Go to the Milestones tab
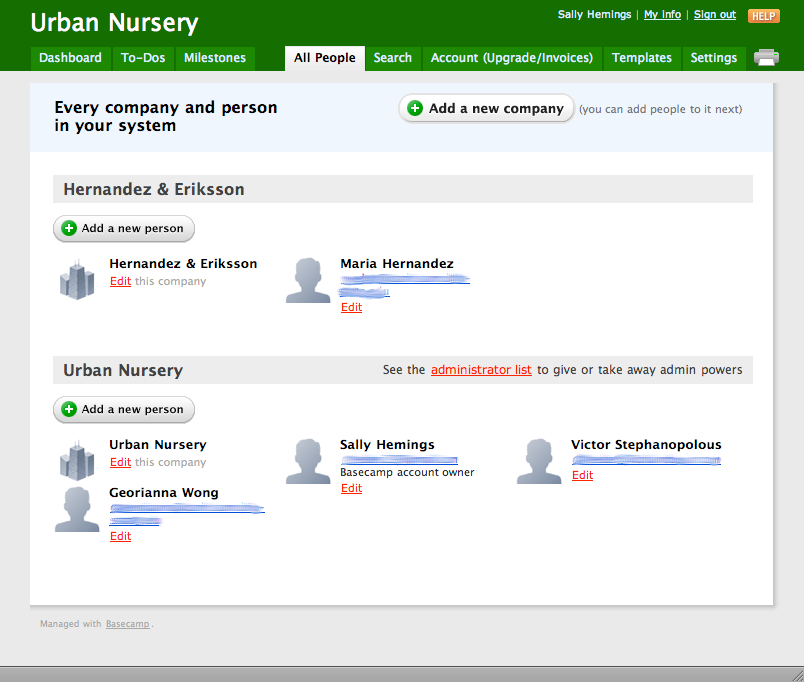804x682 pixels. coord(215,58)
